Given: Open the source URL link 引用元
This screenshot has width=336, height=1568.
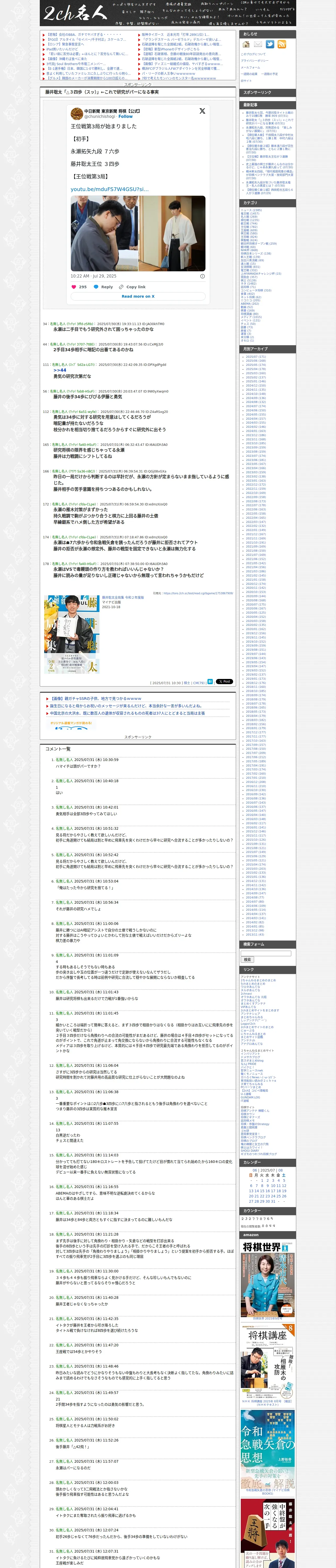Looking at the screenshot, I should point(198,593).
